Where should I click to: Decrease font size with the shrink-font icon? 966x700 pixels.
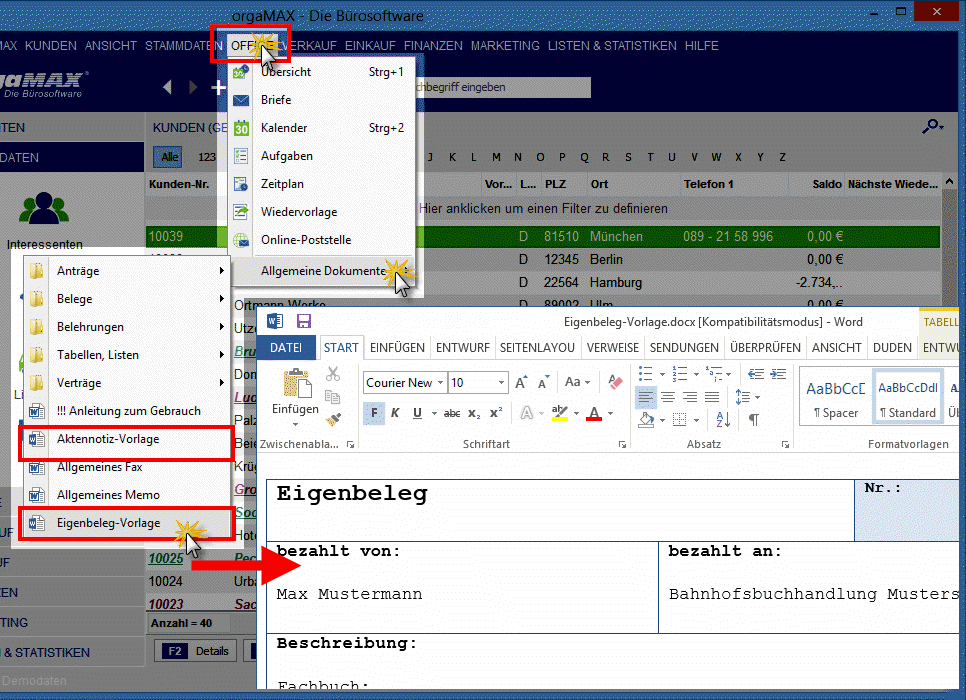(x=543, y=383)
